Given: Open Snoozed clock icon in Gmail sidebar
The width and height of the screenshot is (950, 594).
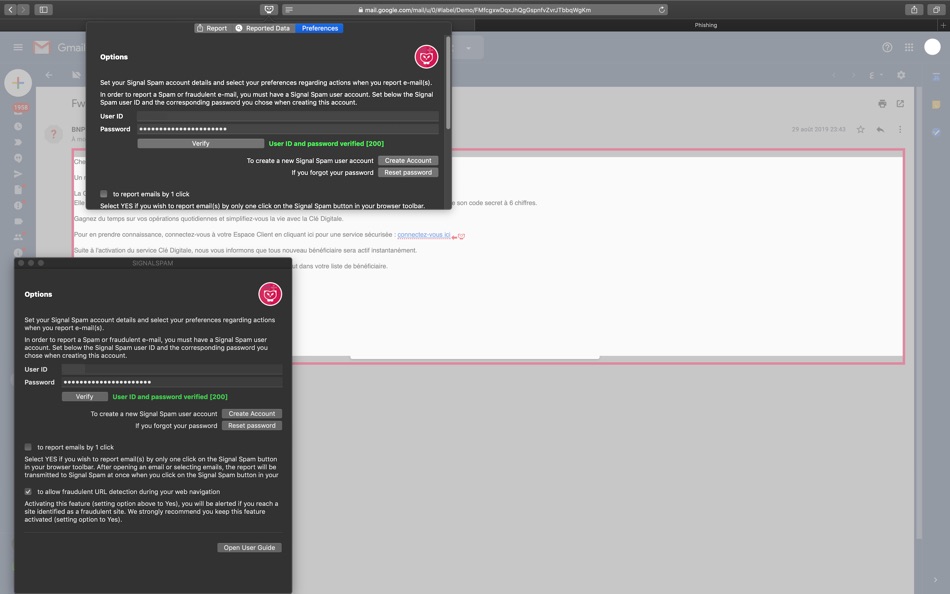Looking at the screenshot, I should tap(18, 127).
